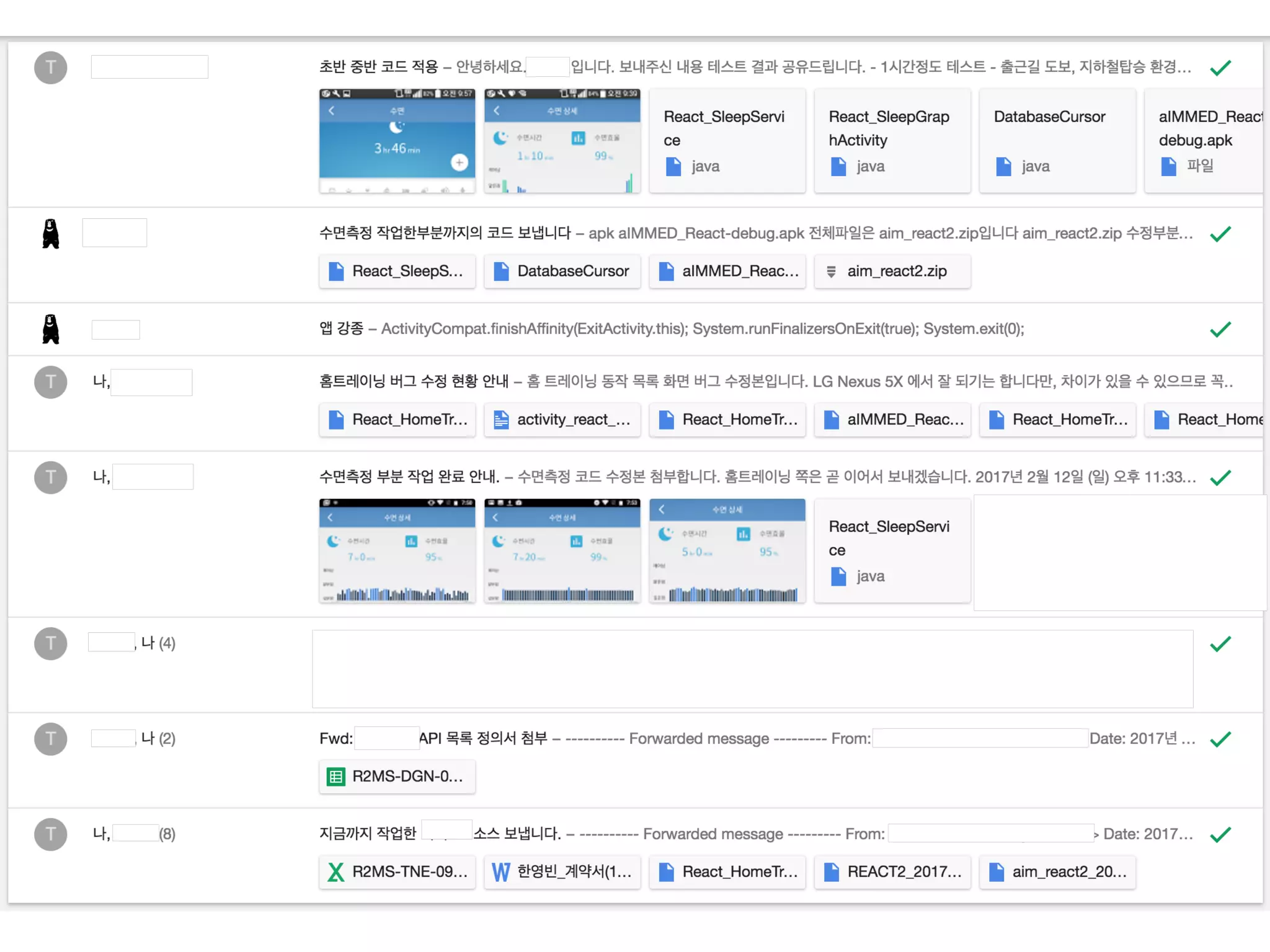The image size is (1270, 952).
Task: Open the R2MS-DGN spreadsheet attachment
Action: [x=397, y=777]
